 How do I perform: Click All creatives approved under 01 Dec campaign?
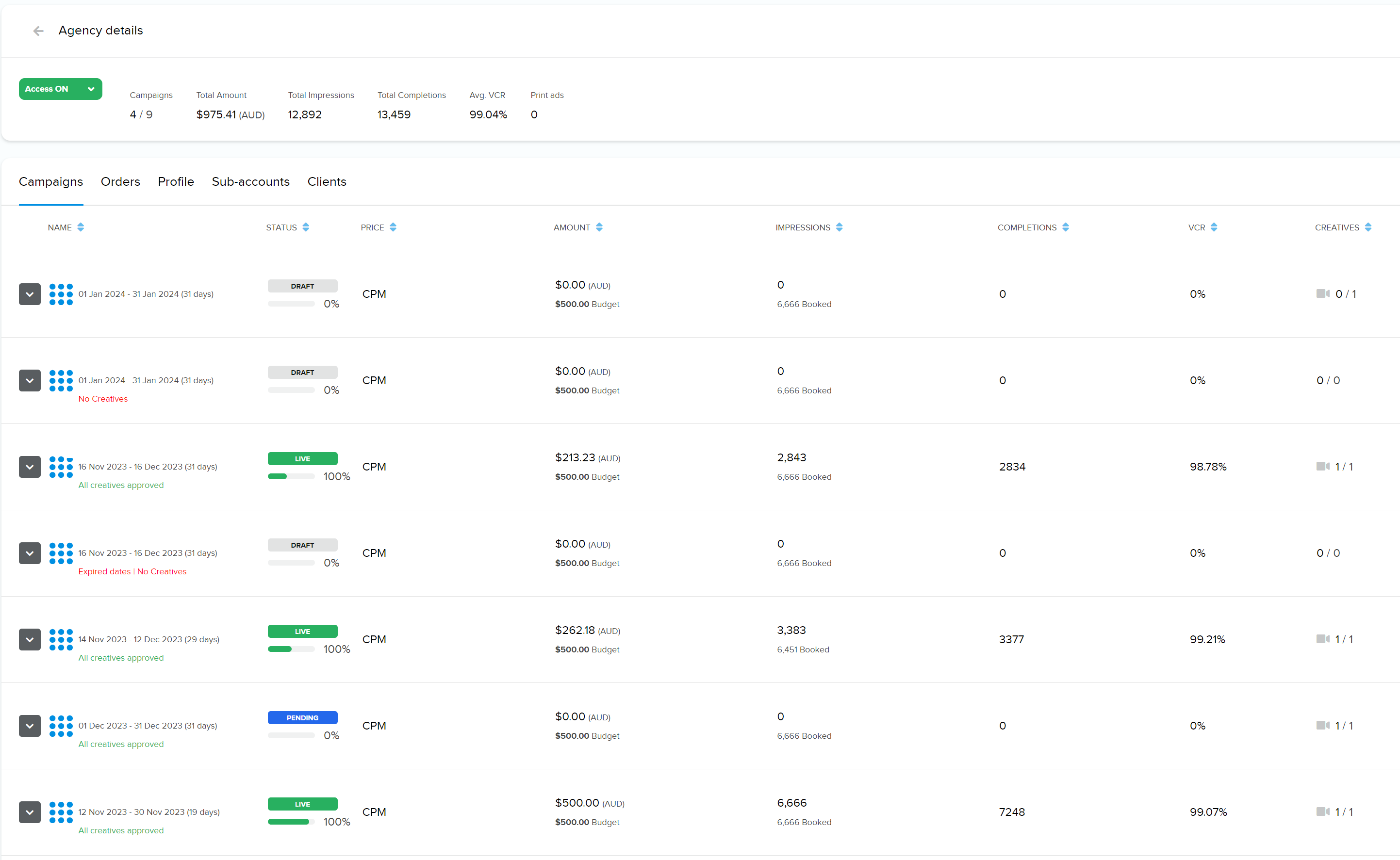click(121, 745)
